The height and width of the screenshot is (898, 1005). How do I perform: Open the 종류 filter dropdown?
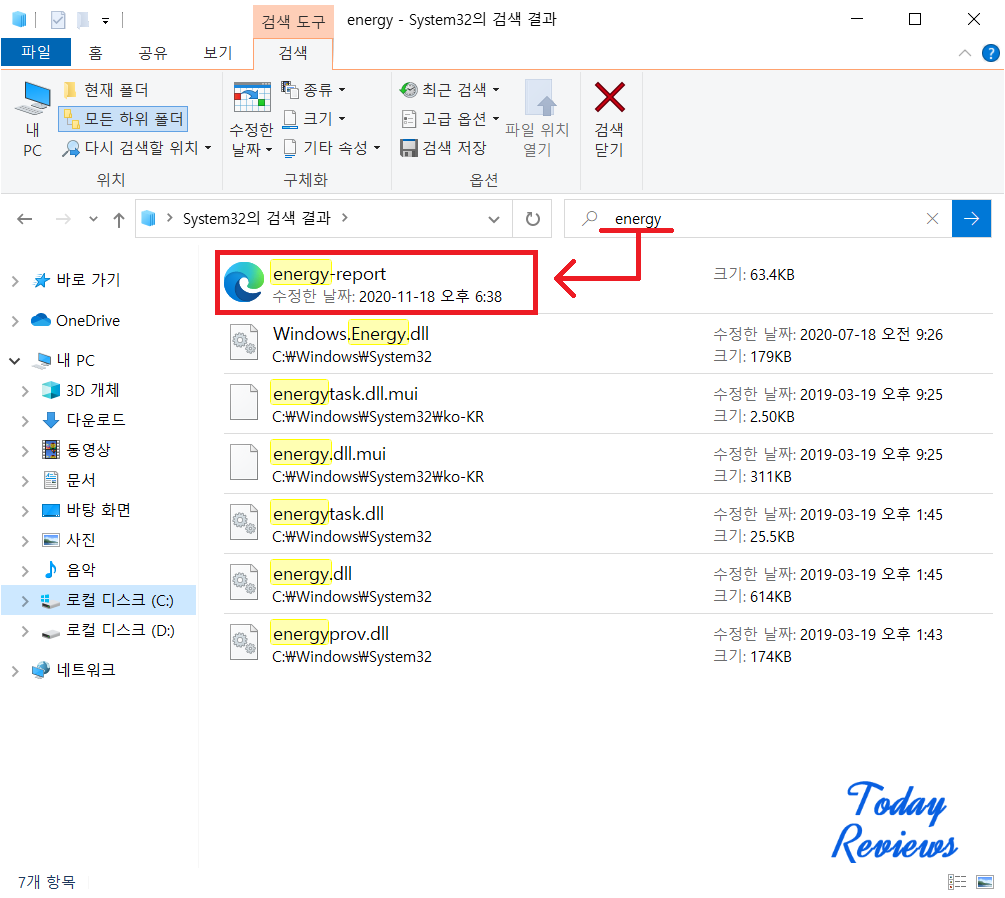tap(314, 90)
